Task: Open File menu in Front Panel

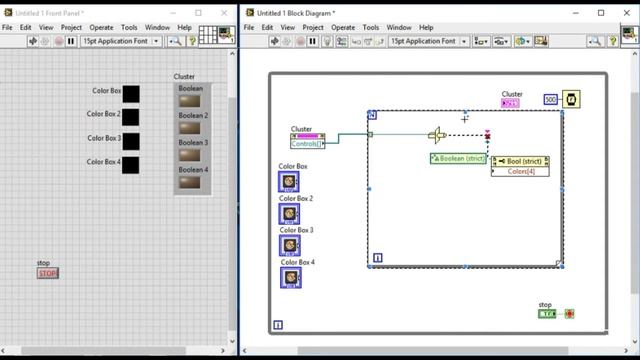Action: click(x=7, y=27)
